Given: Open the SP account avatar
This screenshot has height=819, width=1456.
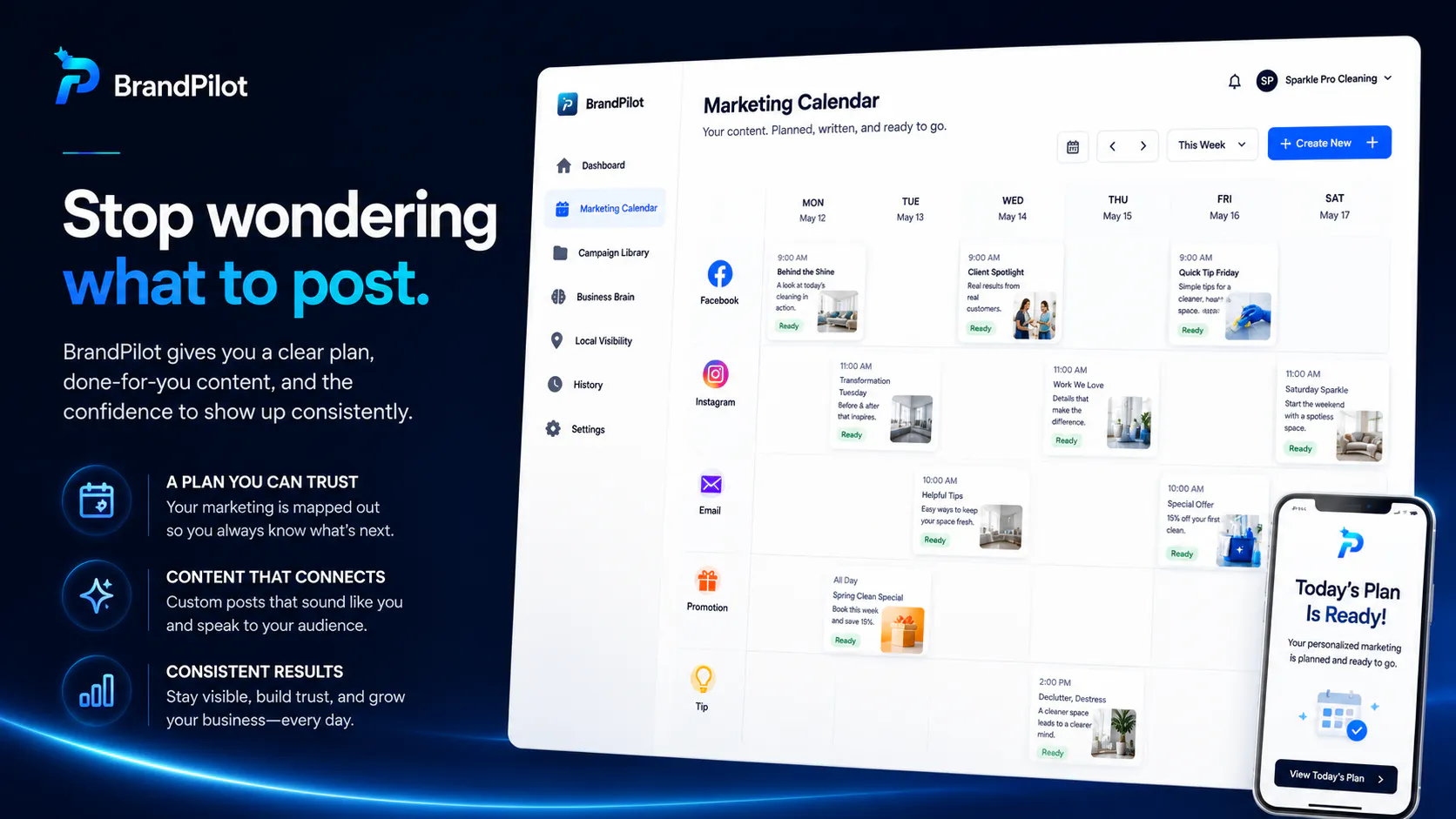Looking at the screenshot, I should tap(1267, 81).
